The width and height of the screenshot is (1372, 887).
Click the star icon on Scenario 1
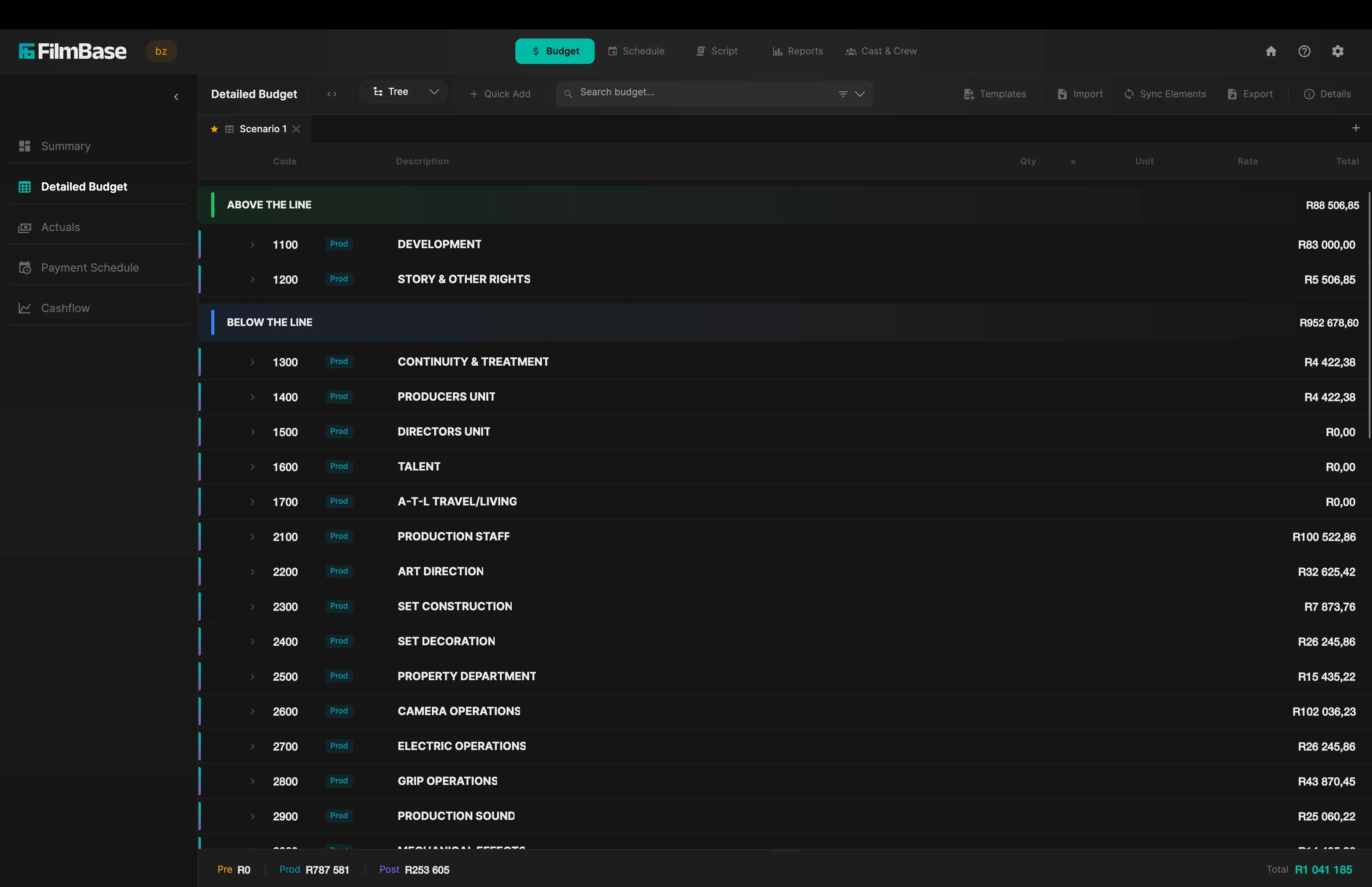tap(214, 129)
